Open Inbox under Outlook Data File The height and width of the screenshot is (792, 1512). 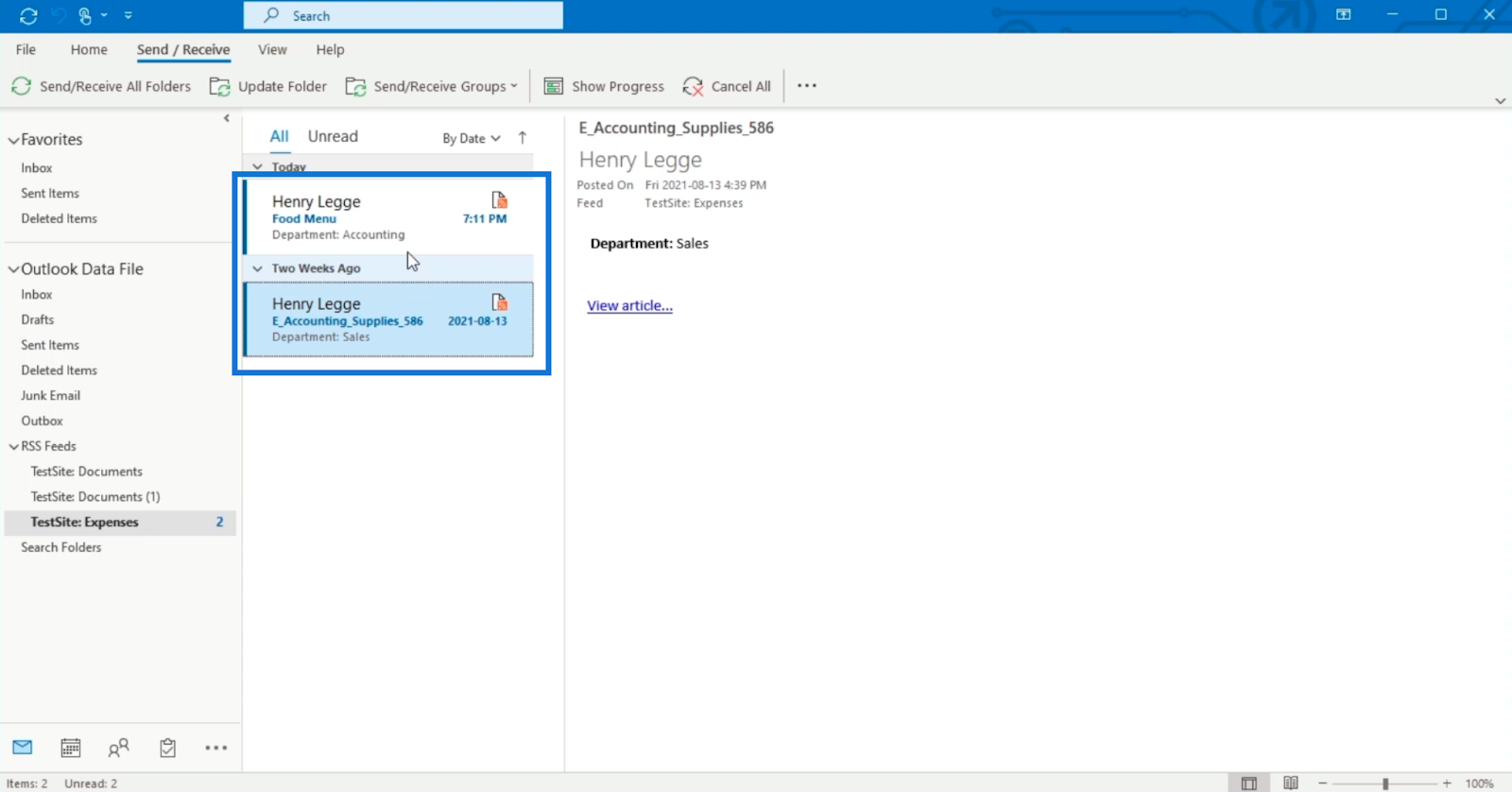(x=37, y=294)
